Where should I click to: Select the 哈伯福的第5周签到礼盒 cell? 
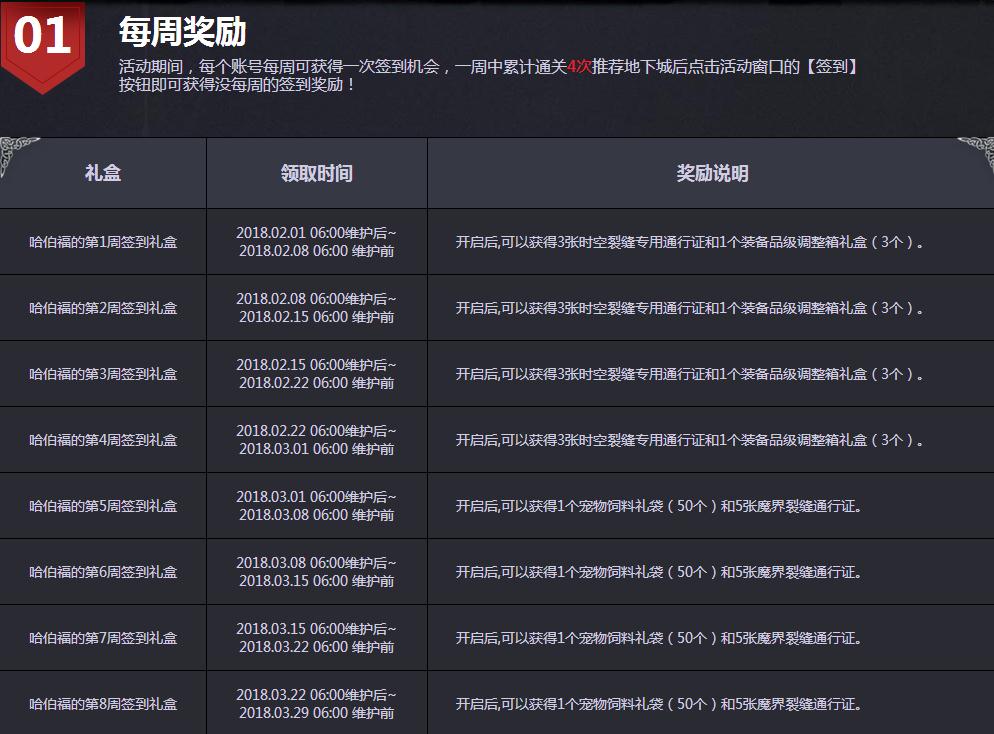coord(103,506)
